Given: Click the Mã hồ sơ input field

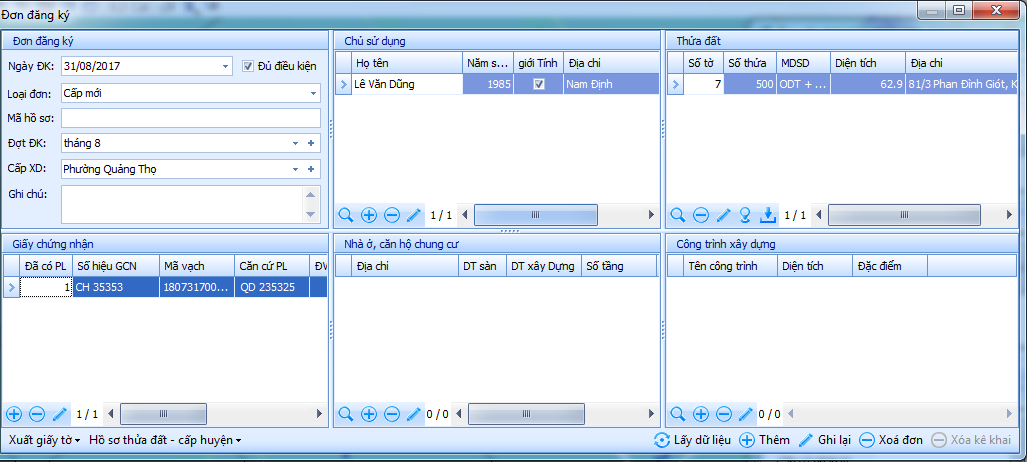Looking at the screenshot, I should (x=189, y=118).
